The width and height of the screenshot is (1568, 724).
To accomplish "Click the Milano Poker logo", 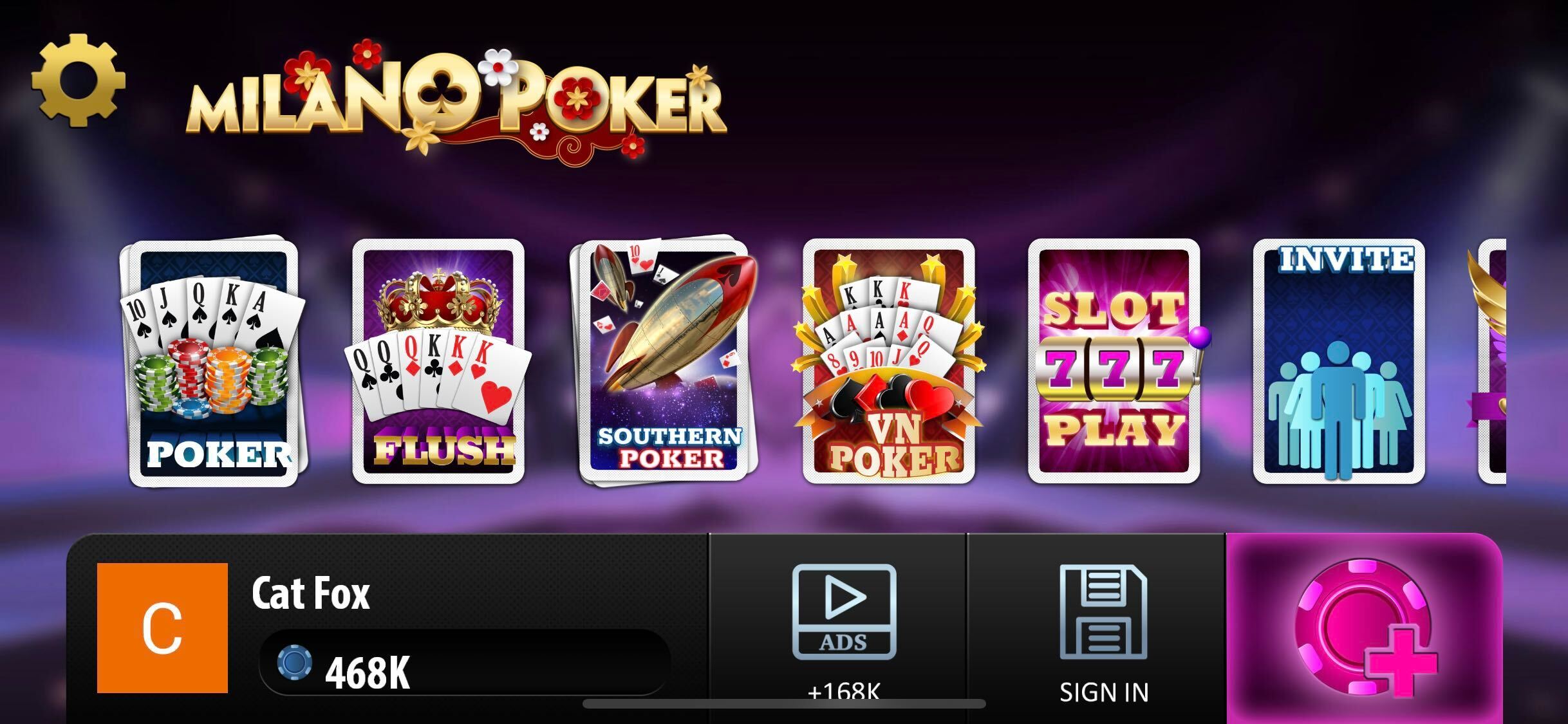I will (457, 100).
